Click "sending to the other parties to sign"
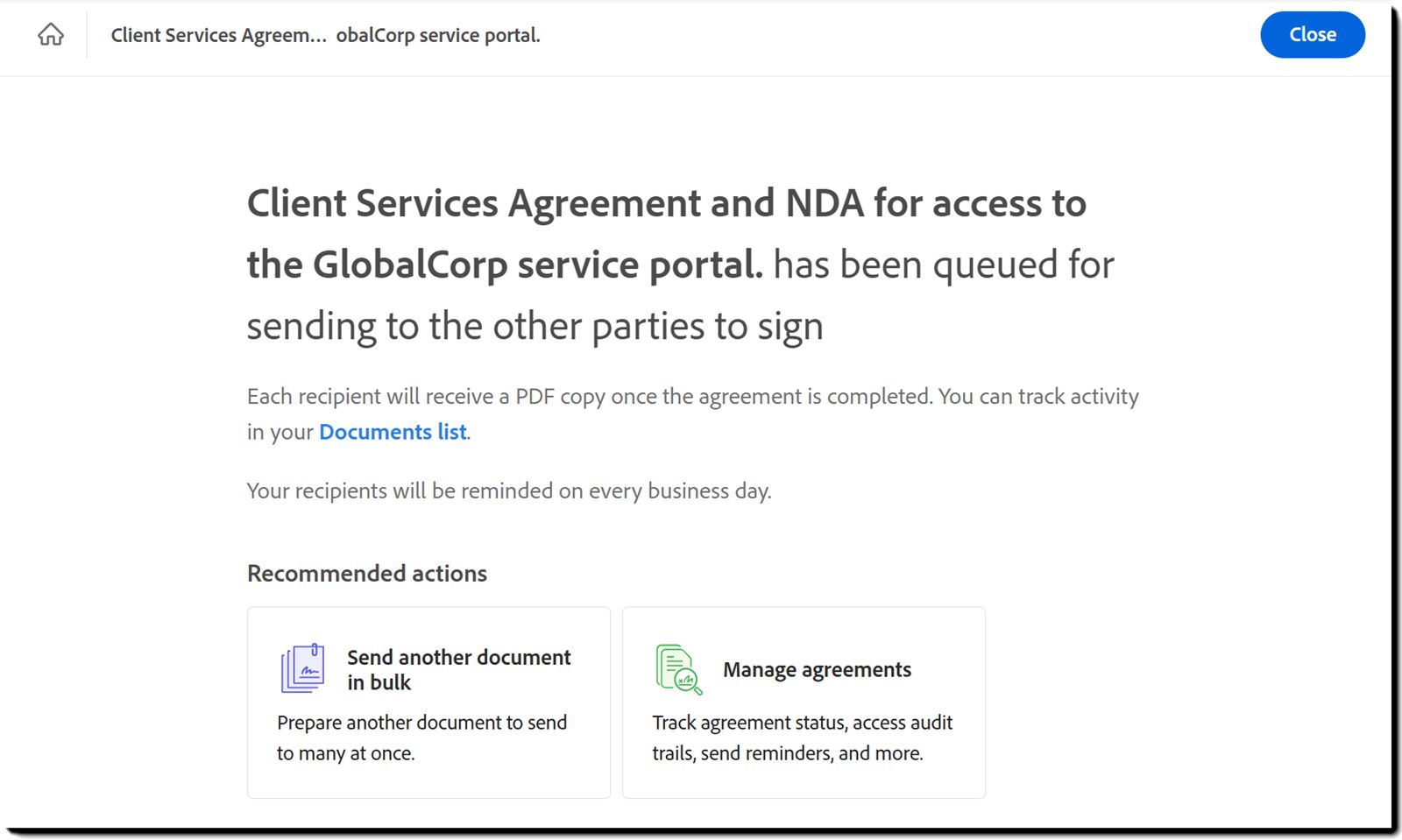 (x=535, y=327)
